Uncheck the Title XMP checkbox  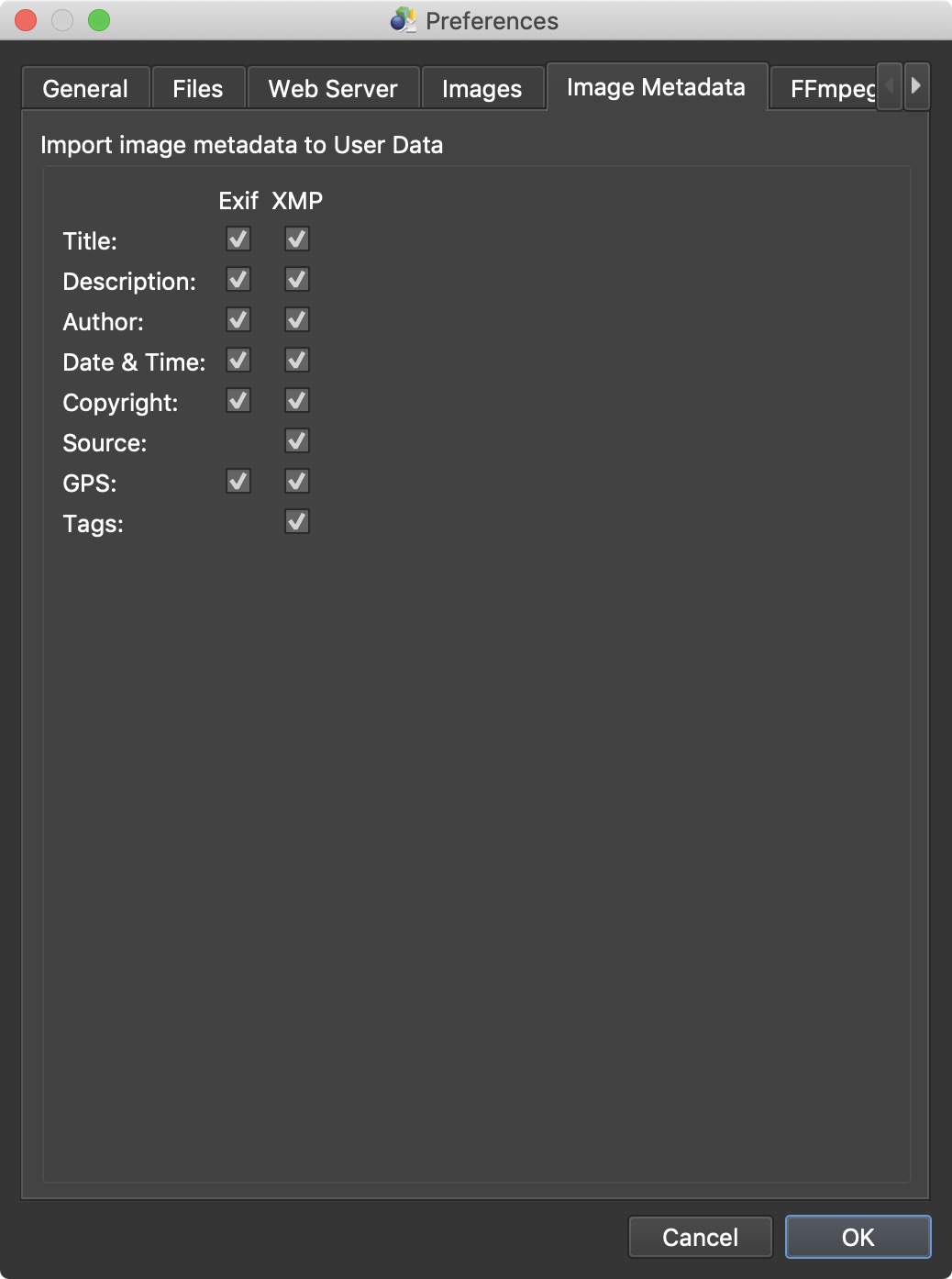pos(297,239)
